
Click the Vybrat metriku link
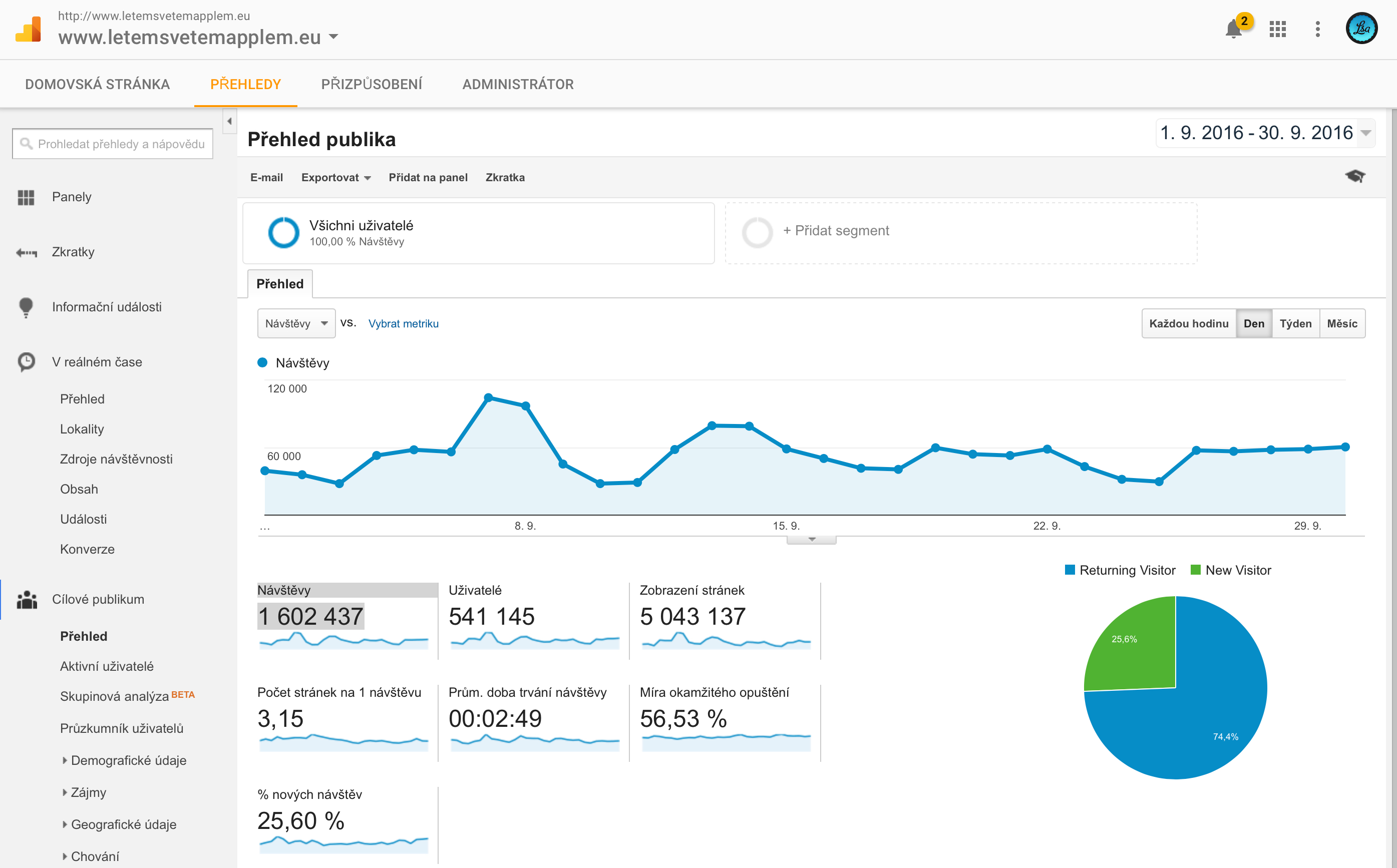pos(403,323)
